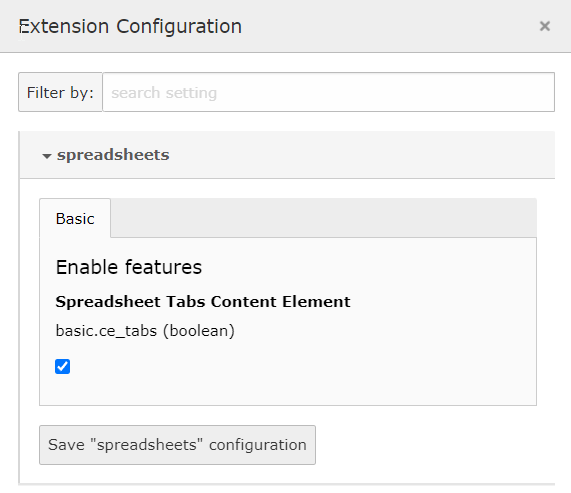Click the small down-triangle before spreadsheets
This screenshot has width=571, height=493.
click(47, 156)
